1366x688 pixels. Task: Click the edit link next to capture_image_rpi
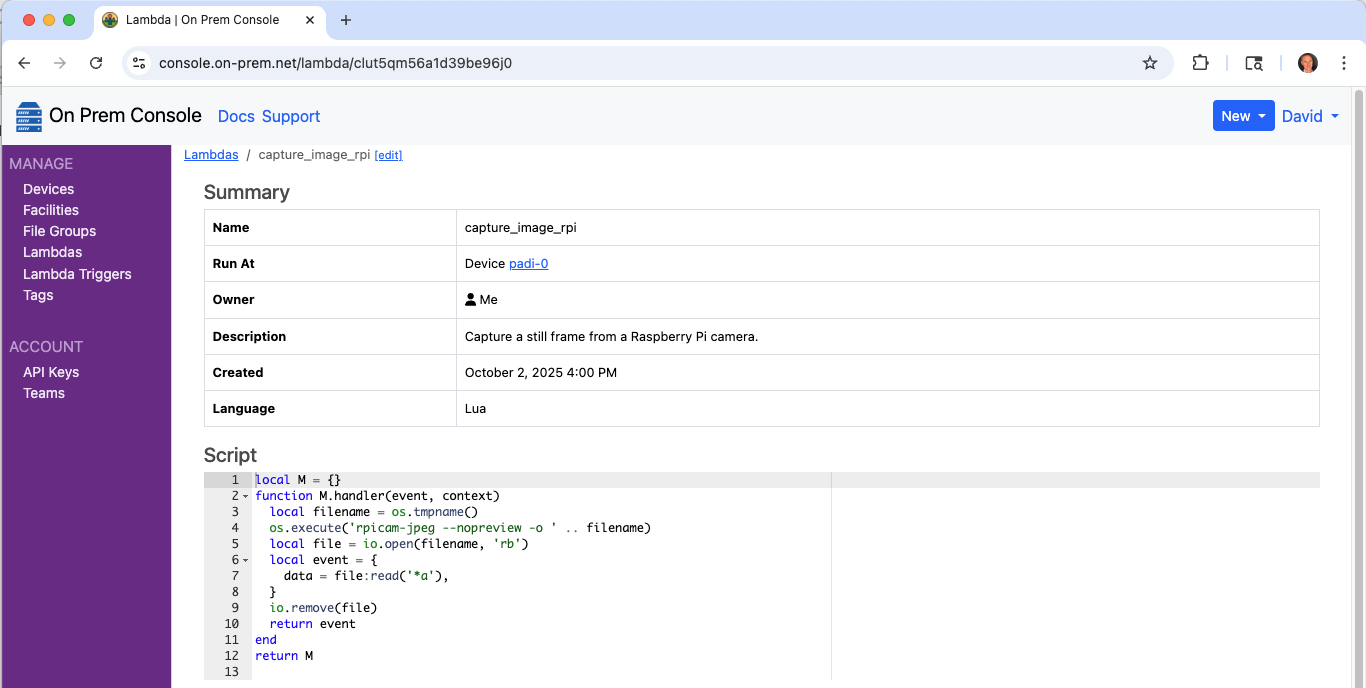388,154
